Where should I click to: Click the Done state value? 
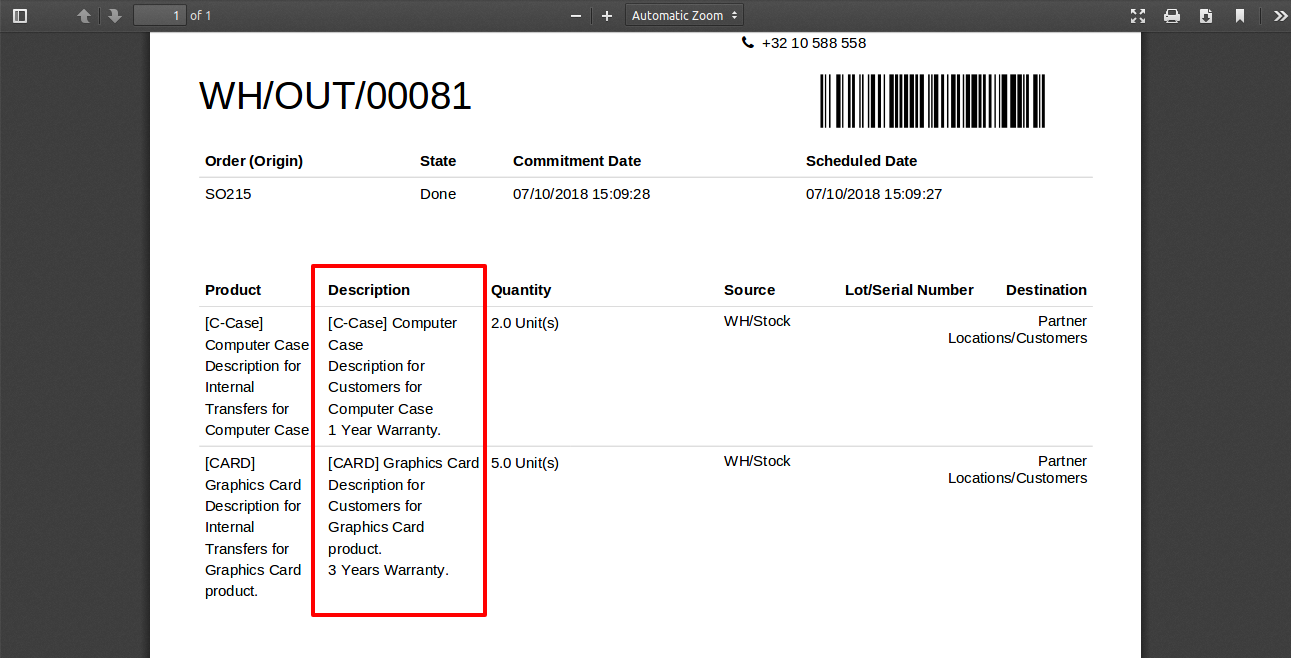(438, 194)
